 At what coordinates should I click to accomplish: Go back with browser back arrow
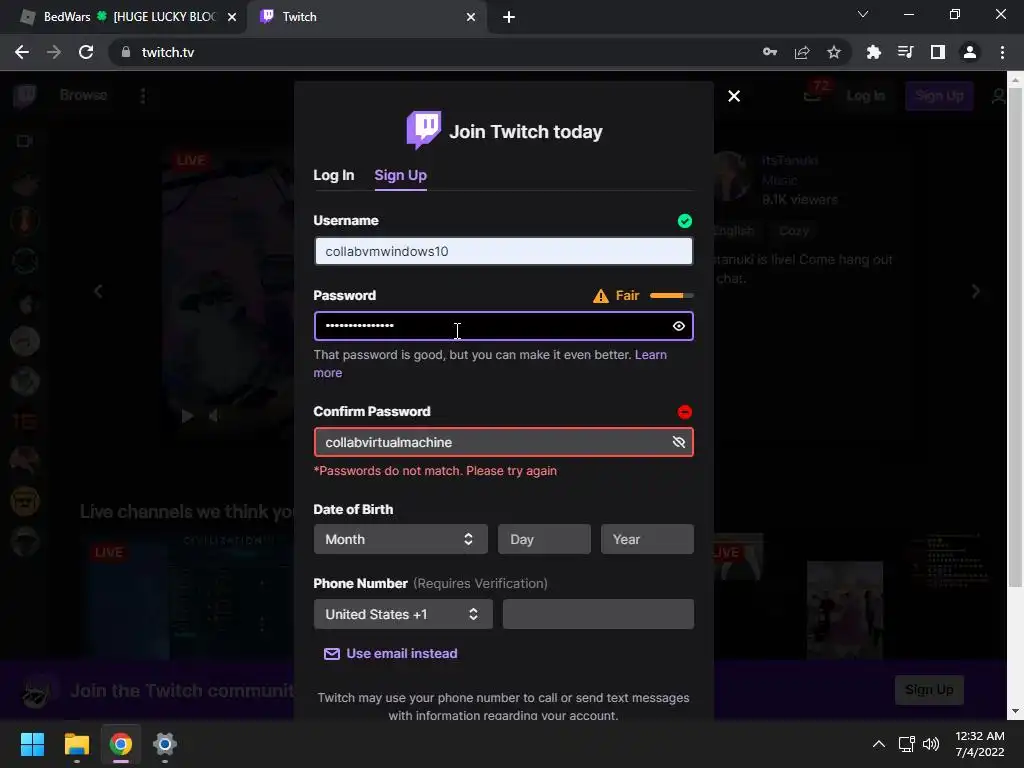point(22,52)
